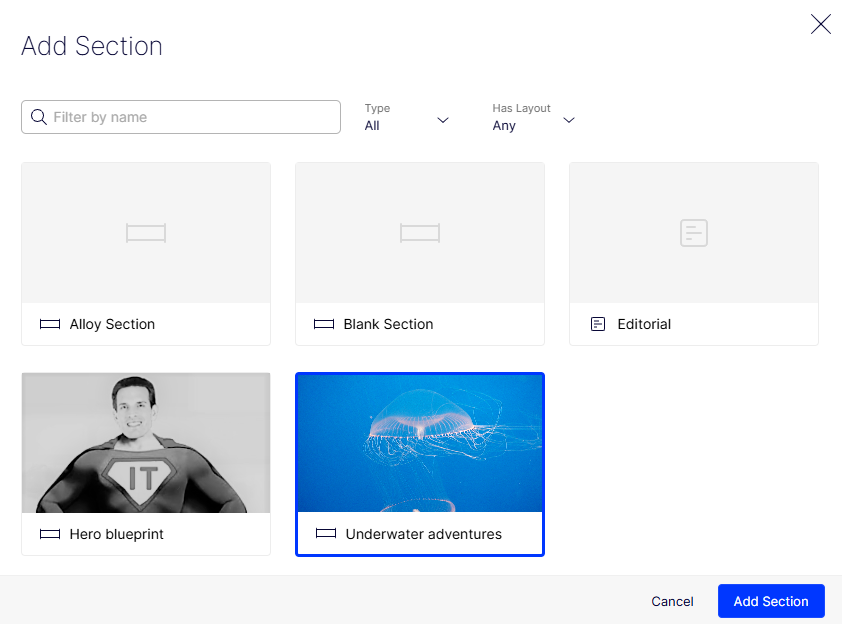Image resolution: width=842 pixels, height=624 pixels.
Task: Click the Hero blueprint label
Action: pos(117,534)
